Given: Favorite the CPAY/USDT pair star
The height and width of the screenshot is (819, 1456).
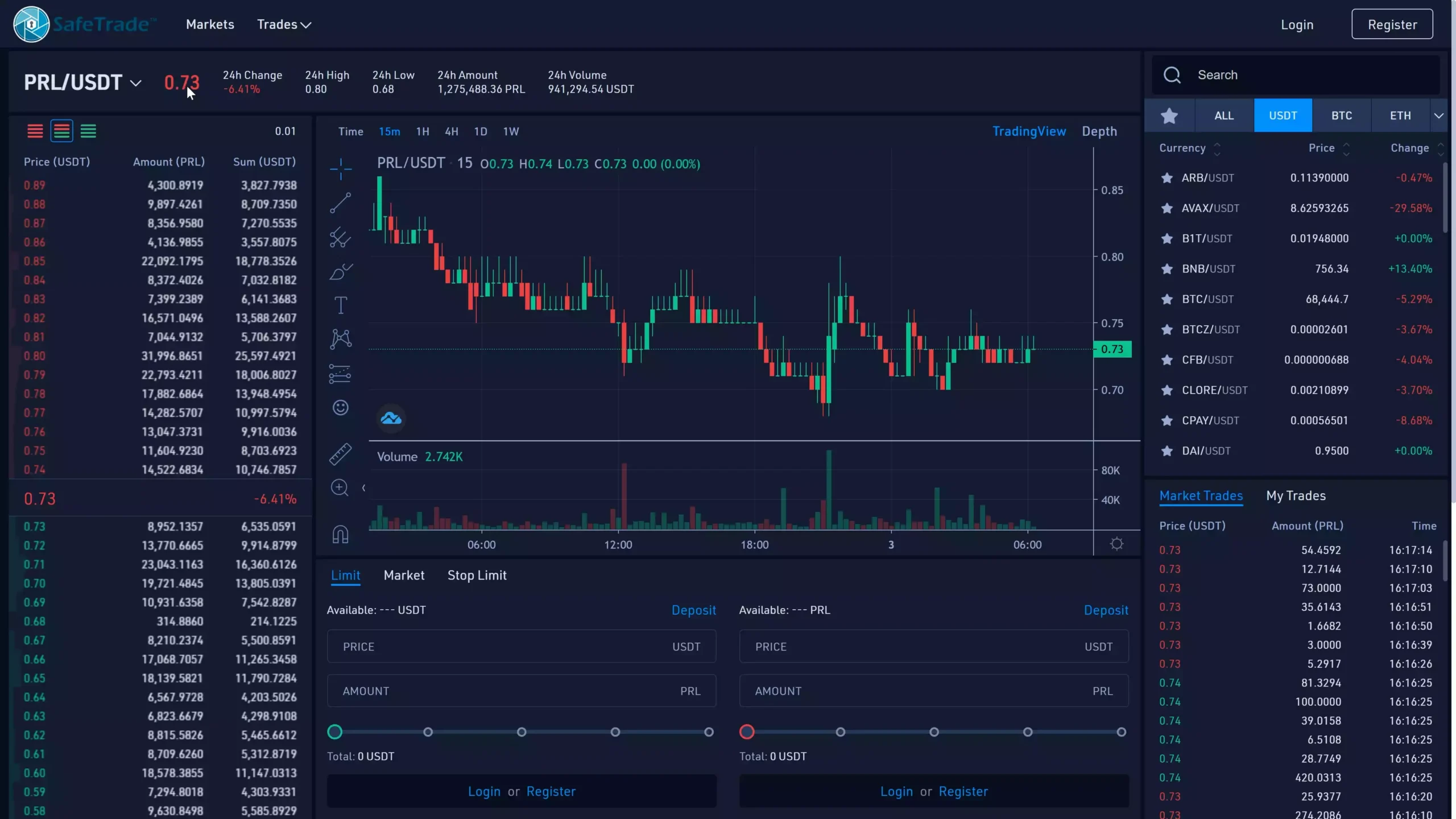Looking at the screenshot, I should (1167, 421).
